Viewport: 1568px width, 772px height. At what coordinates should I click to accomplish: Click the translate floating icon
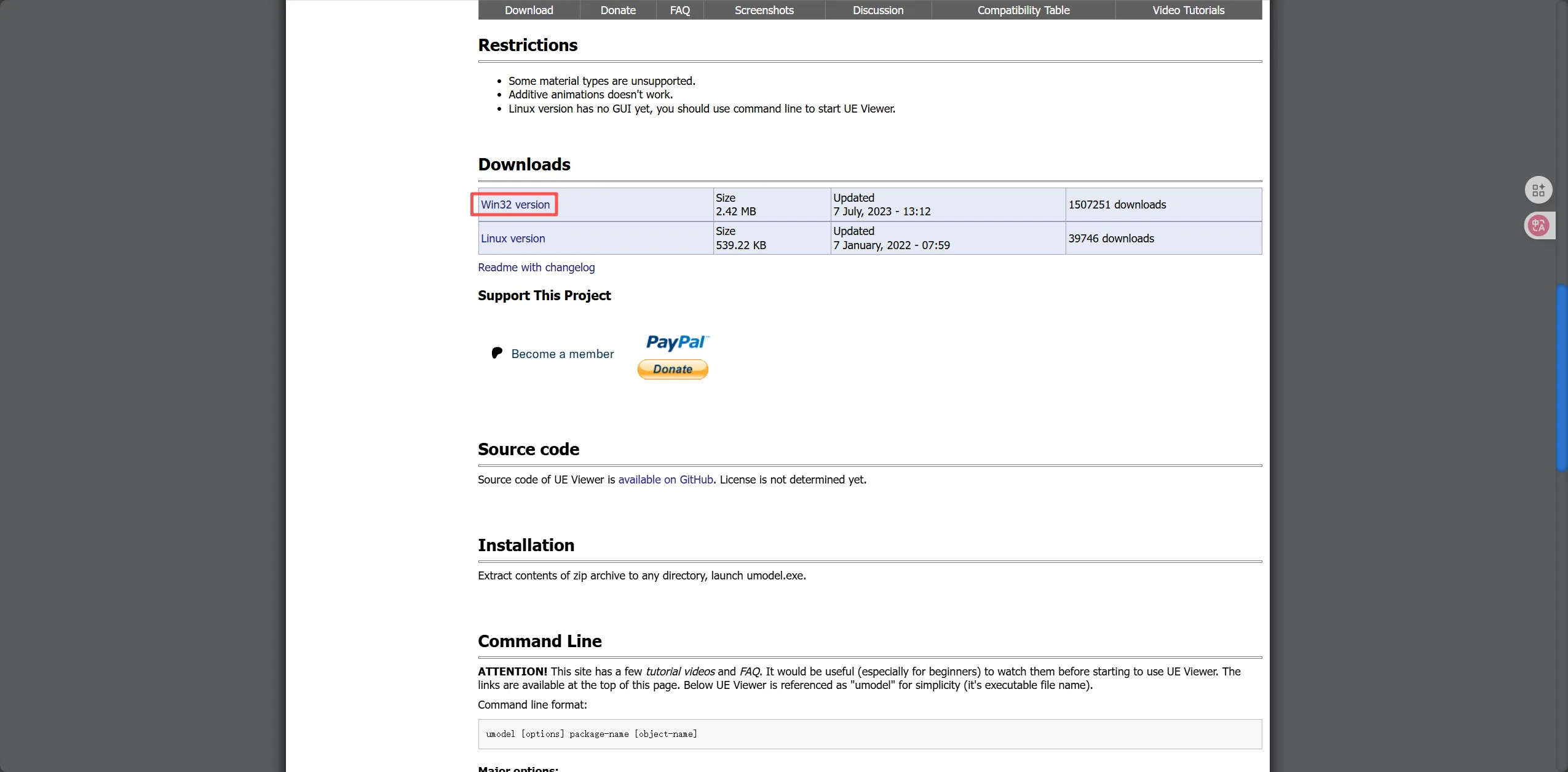click(1538, 226)
